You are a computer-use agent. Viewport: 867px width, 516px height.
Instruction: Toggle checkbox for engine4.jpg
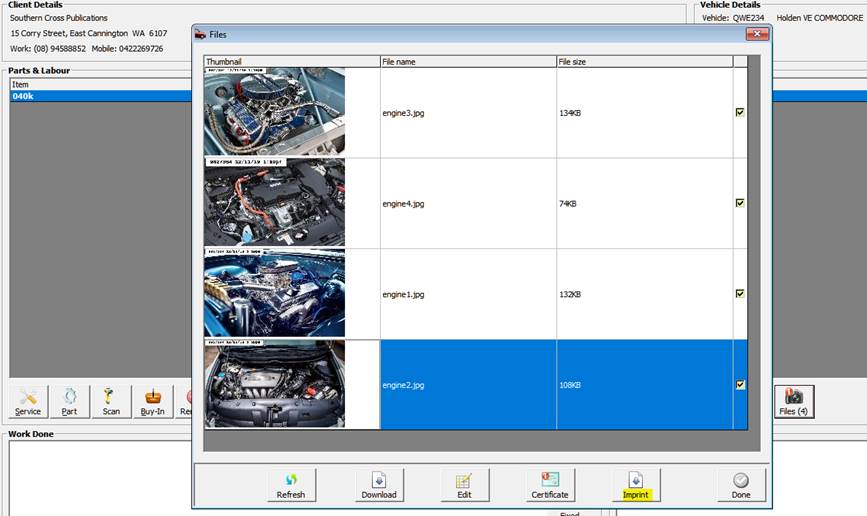(x=740, y=203)
